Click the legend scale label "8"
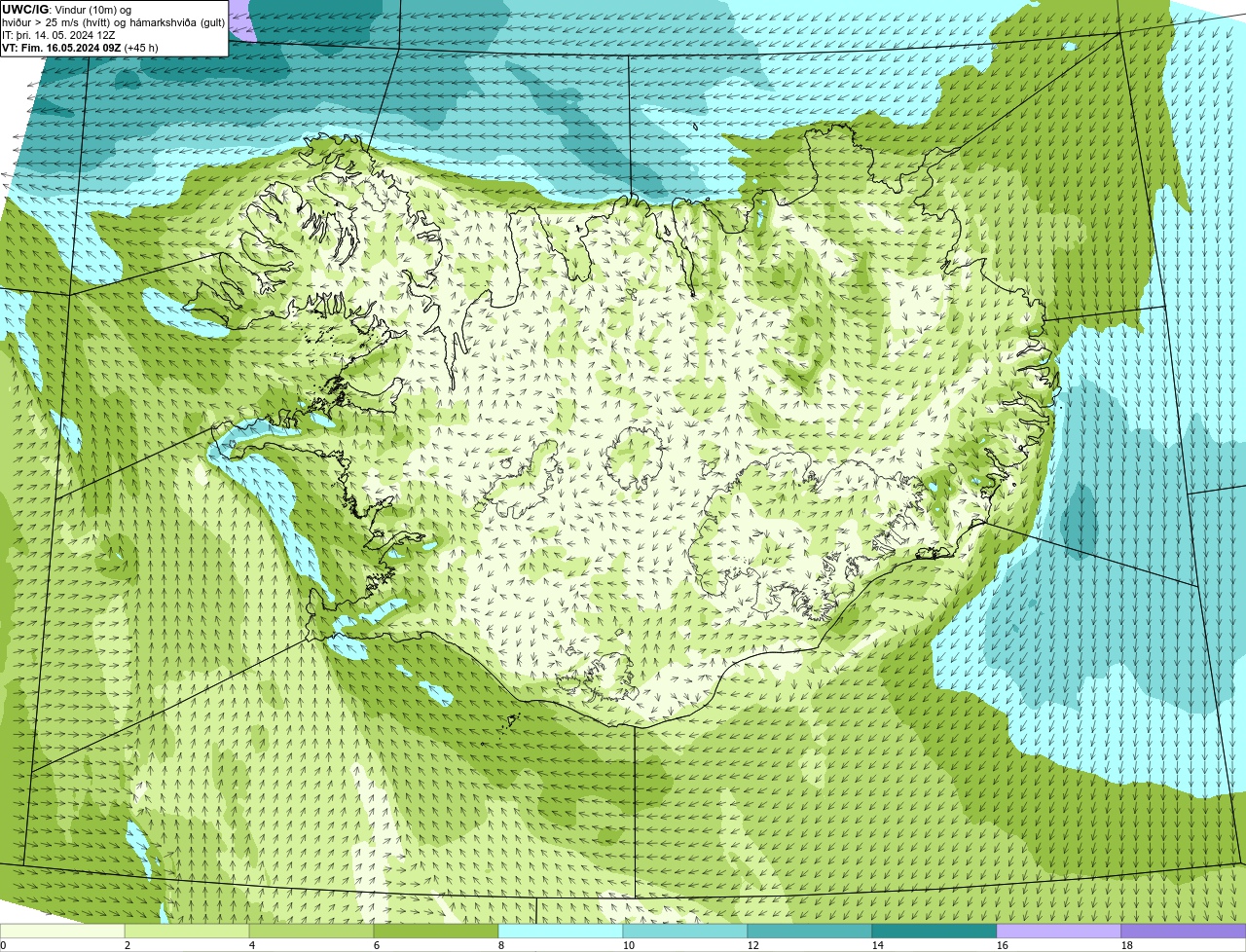 501,945
